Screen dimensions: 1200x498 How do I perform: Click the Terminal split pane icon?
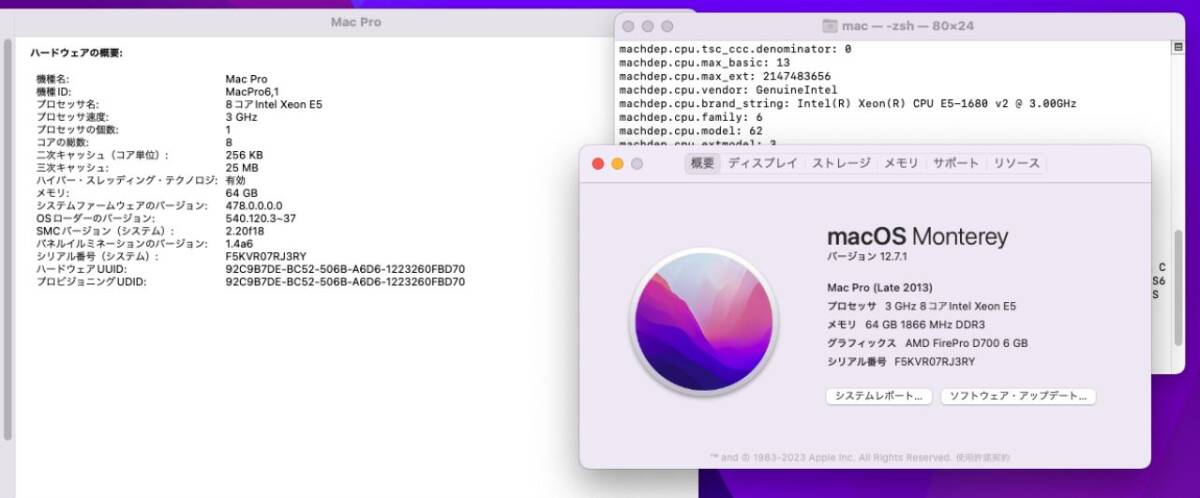(x=1179, y=47)
